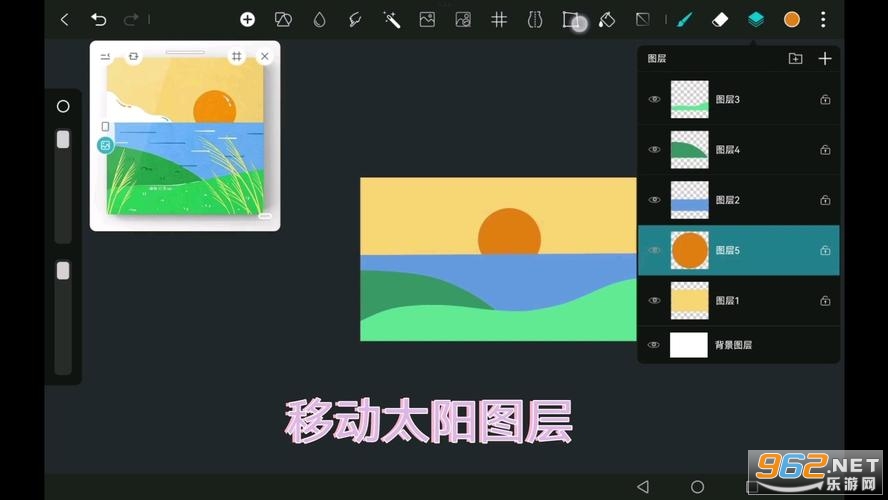Select the 图层3 layer thumbnail
This screenshot has height=500, width=888.
[x=690, y=99]
